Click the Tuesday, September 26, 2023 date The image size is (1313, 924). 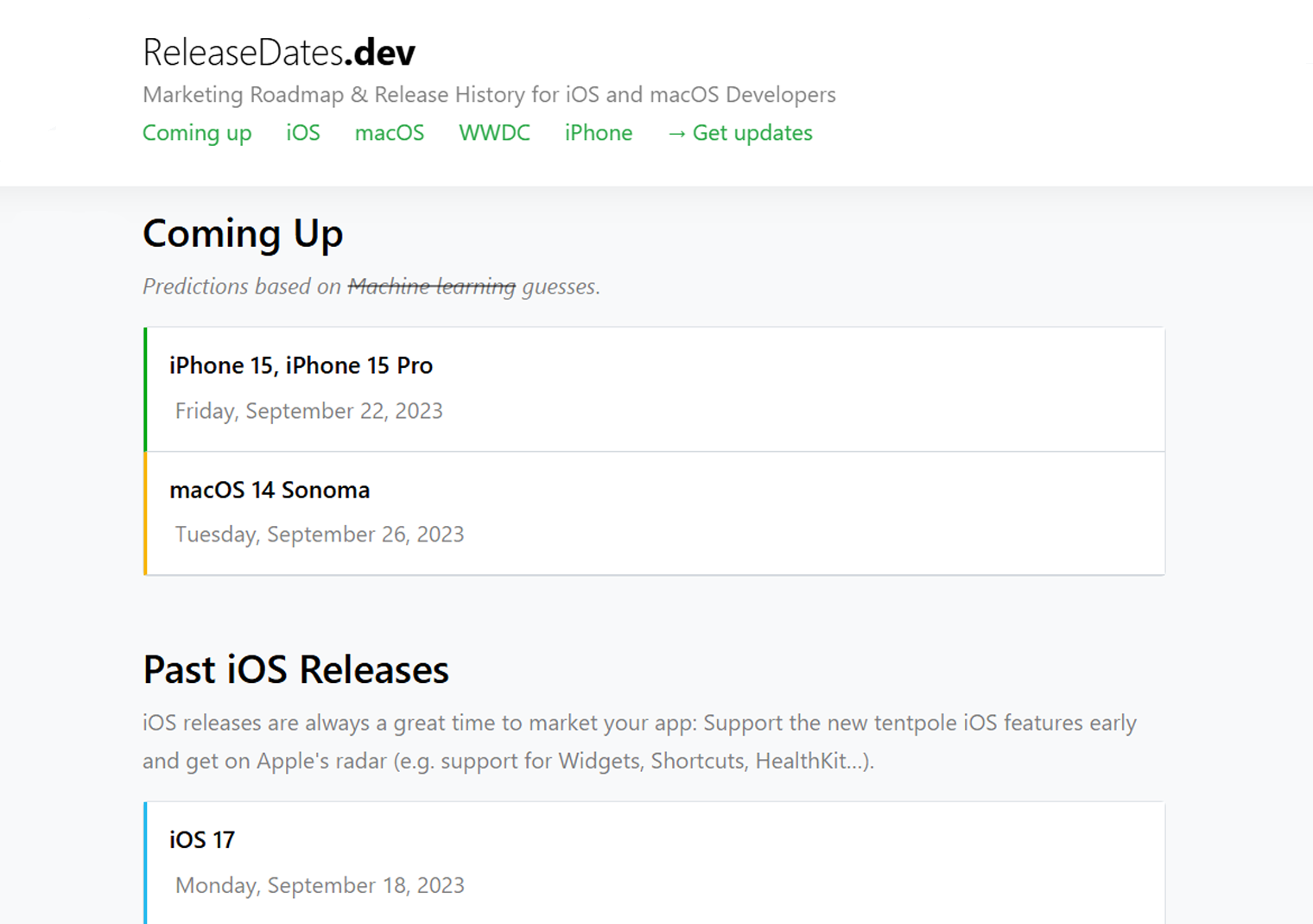click(320, 535)
